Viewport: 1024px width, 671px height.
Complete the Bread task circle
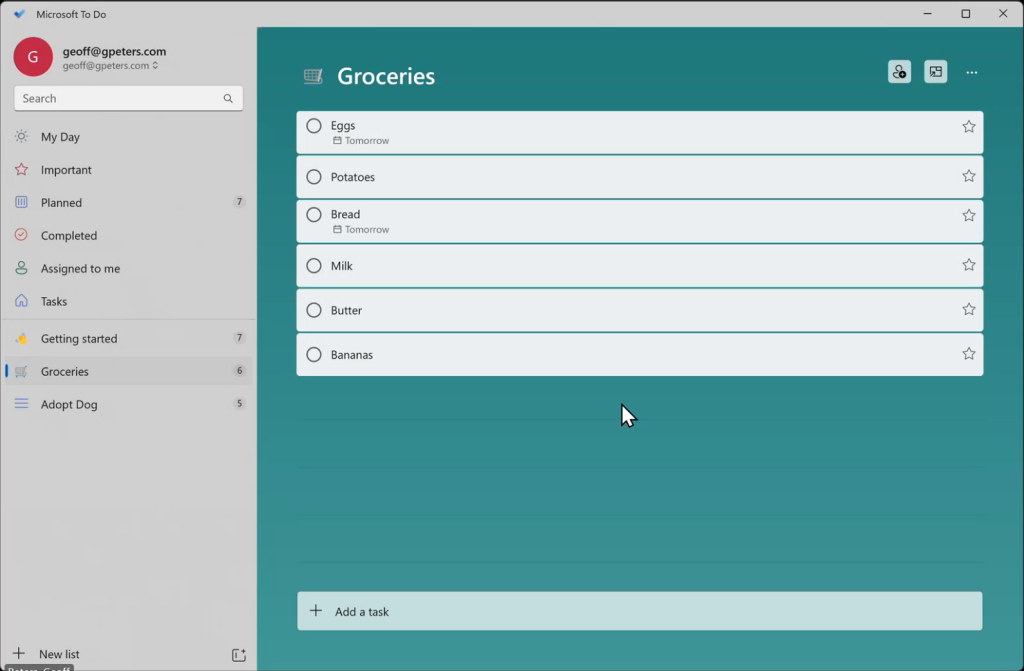pos(314,215)
